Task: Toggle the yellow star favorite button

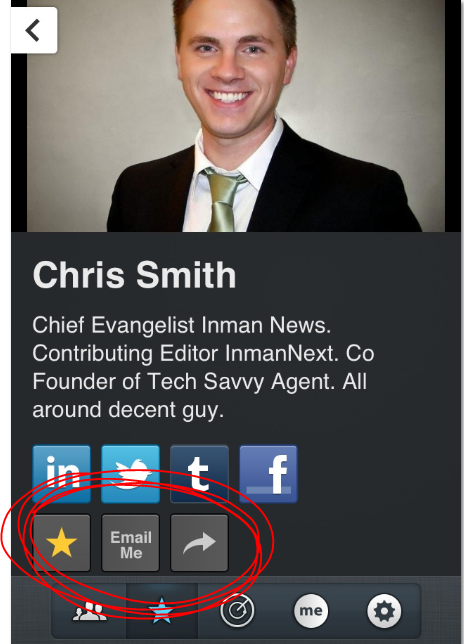Action: [x=62, y=543]
